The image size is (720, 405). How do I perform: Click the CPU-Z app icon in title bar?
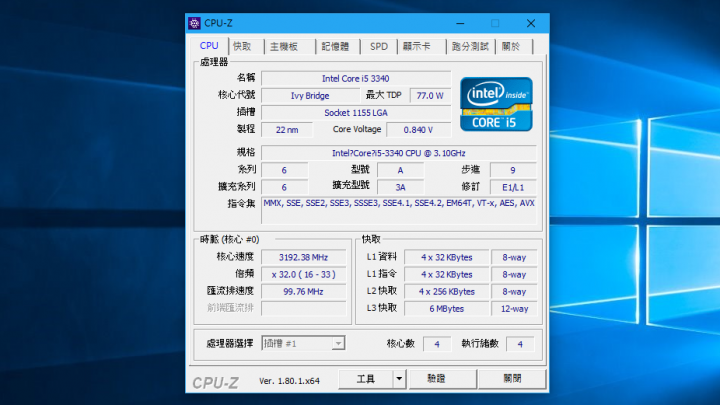point(194,23)
